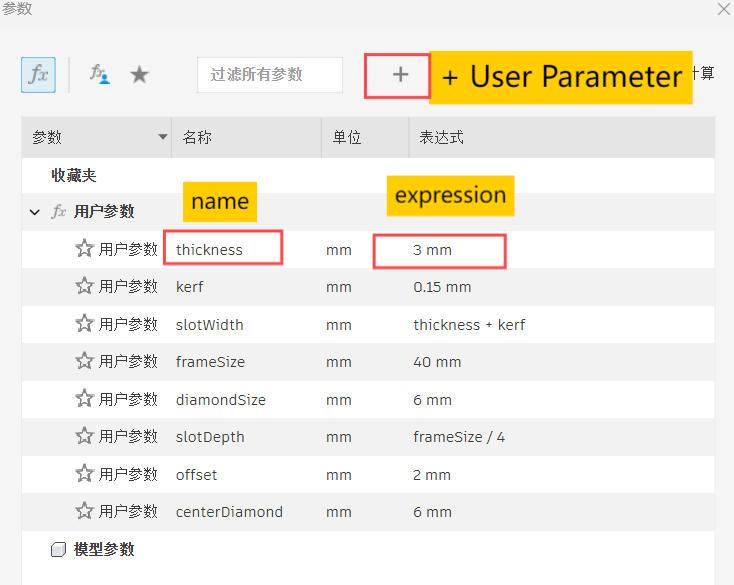Click 用户参数 label in kerf row

(128, 286)
